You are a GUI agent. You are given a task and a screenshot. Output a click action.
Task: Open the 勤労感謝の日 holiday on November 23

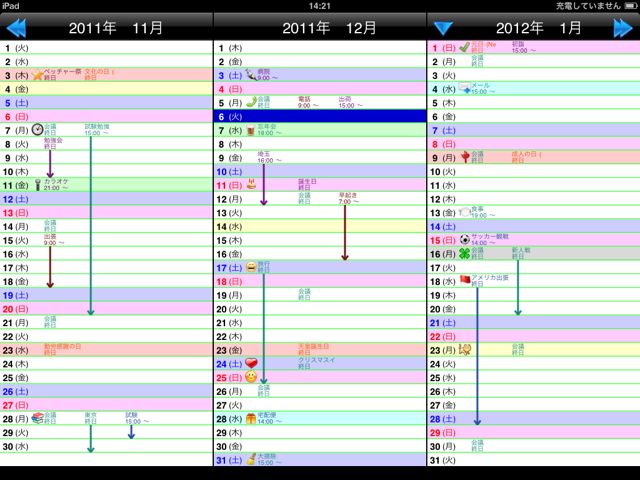(62, 349)
